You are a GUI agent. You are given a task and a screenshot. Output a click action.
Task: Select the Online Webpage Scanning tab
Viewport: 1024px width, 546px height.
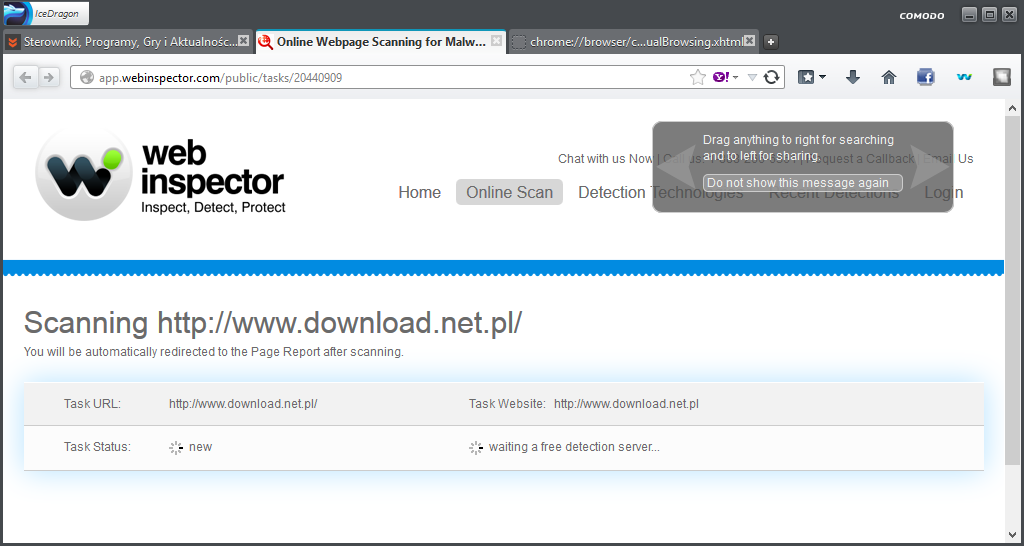pos(381,42)
